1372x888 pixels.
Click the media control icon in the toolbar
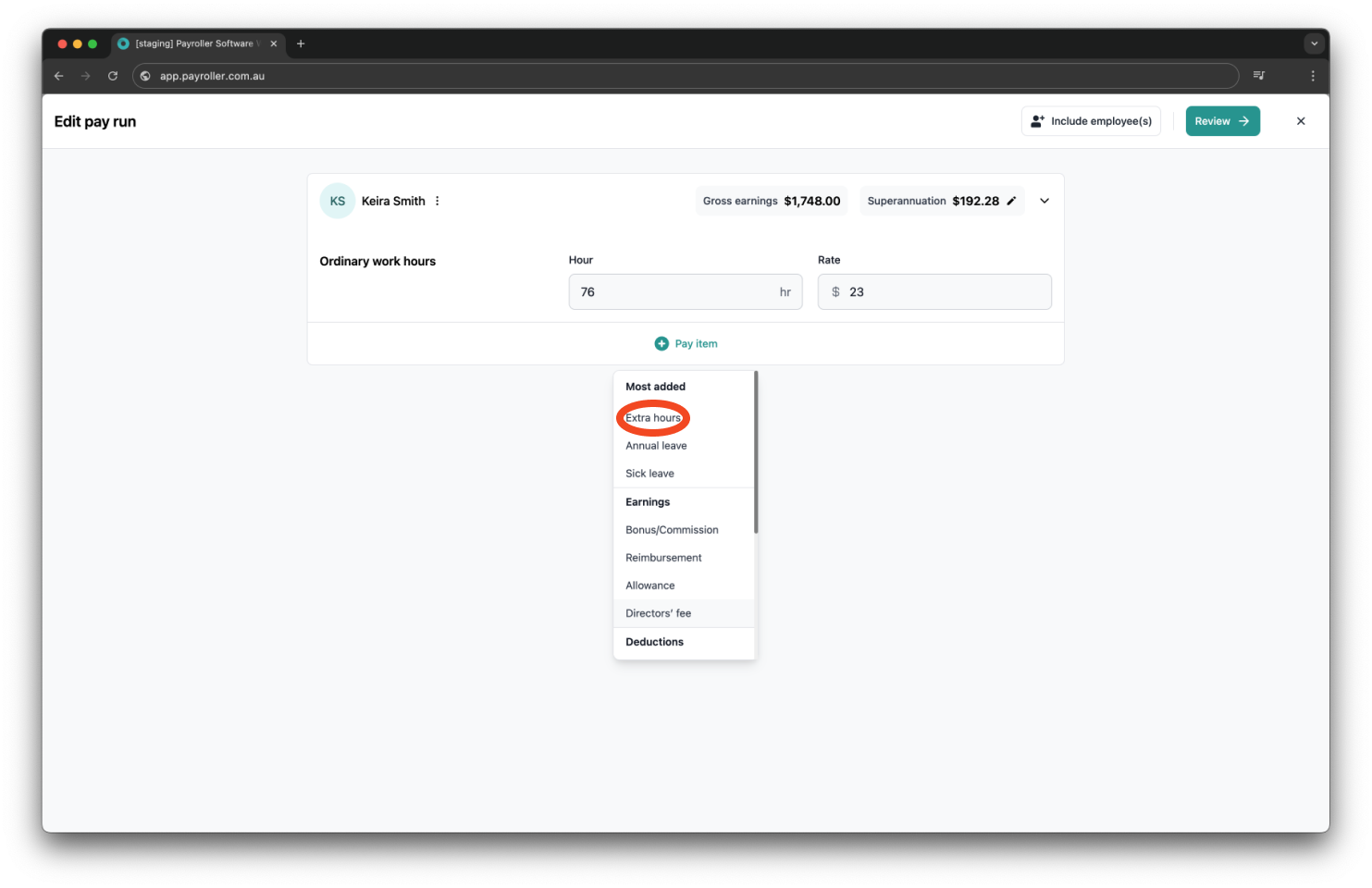1258,76
